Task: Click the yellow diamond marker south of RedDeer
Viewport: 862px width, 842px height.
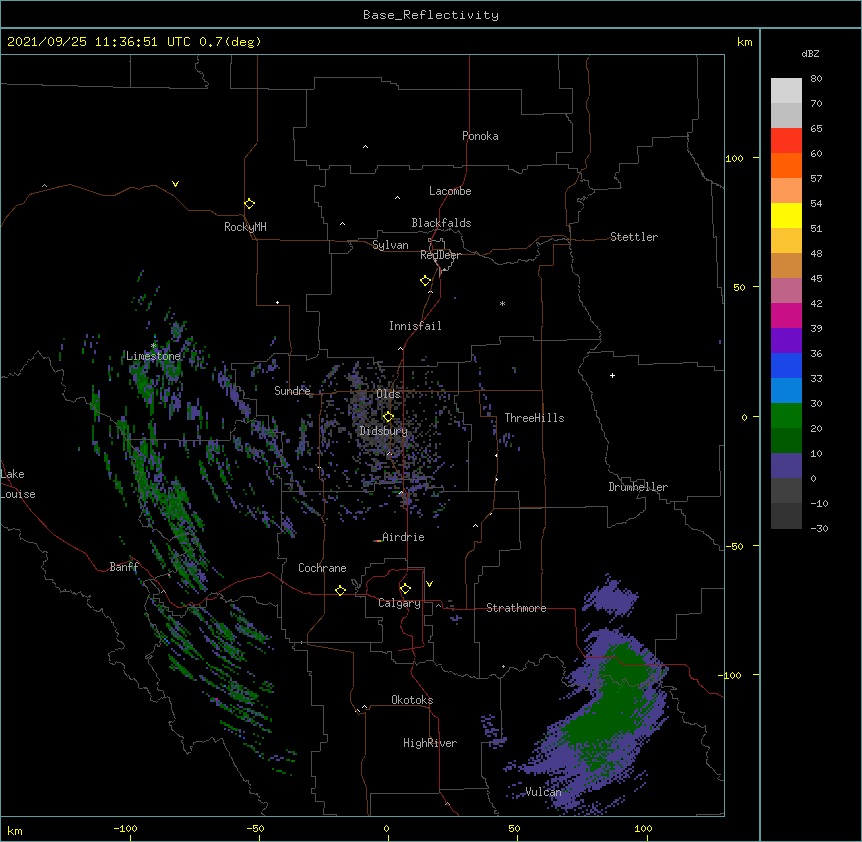Action: tap(425, 281)
